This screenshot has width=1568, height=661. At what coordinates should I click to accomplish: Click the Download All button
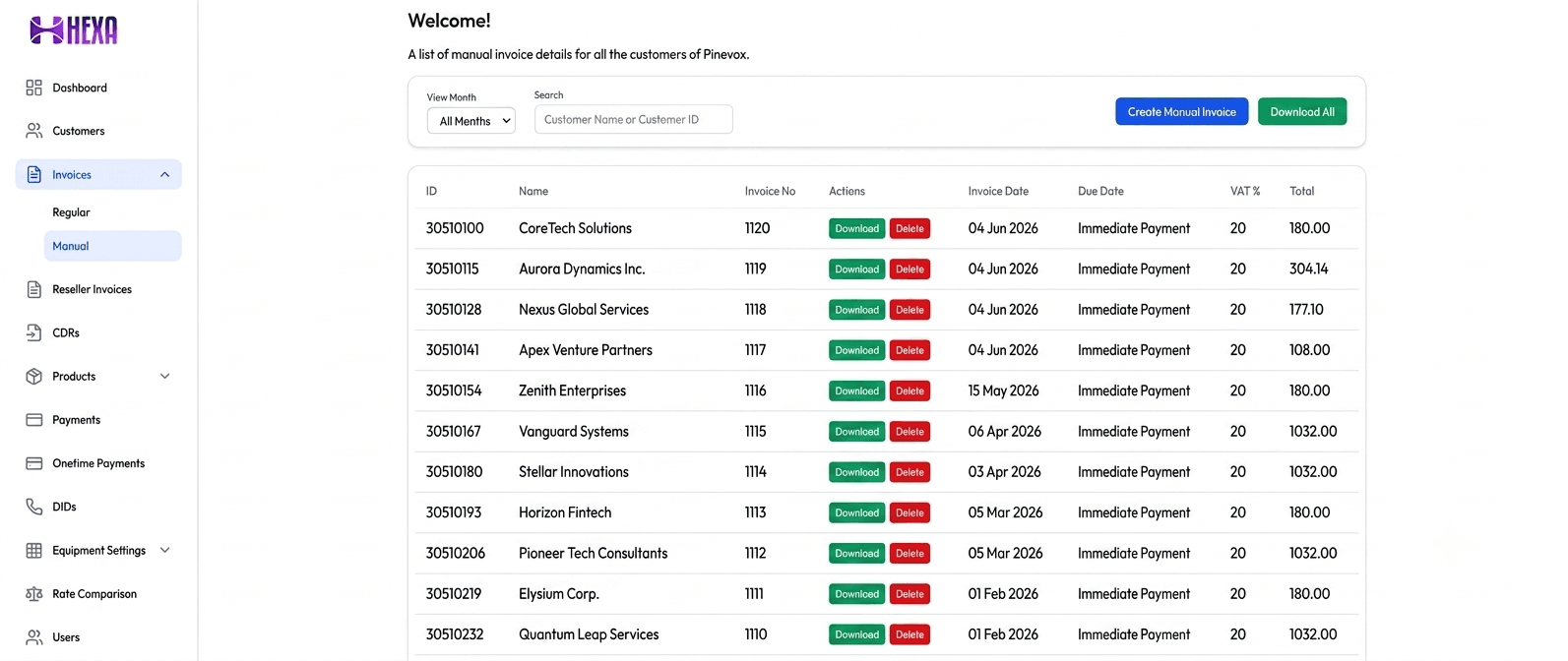pos(1301,111)
